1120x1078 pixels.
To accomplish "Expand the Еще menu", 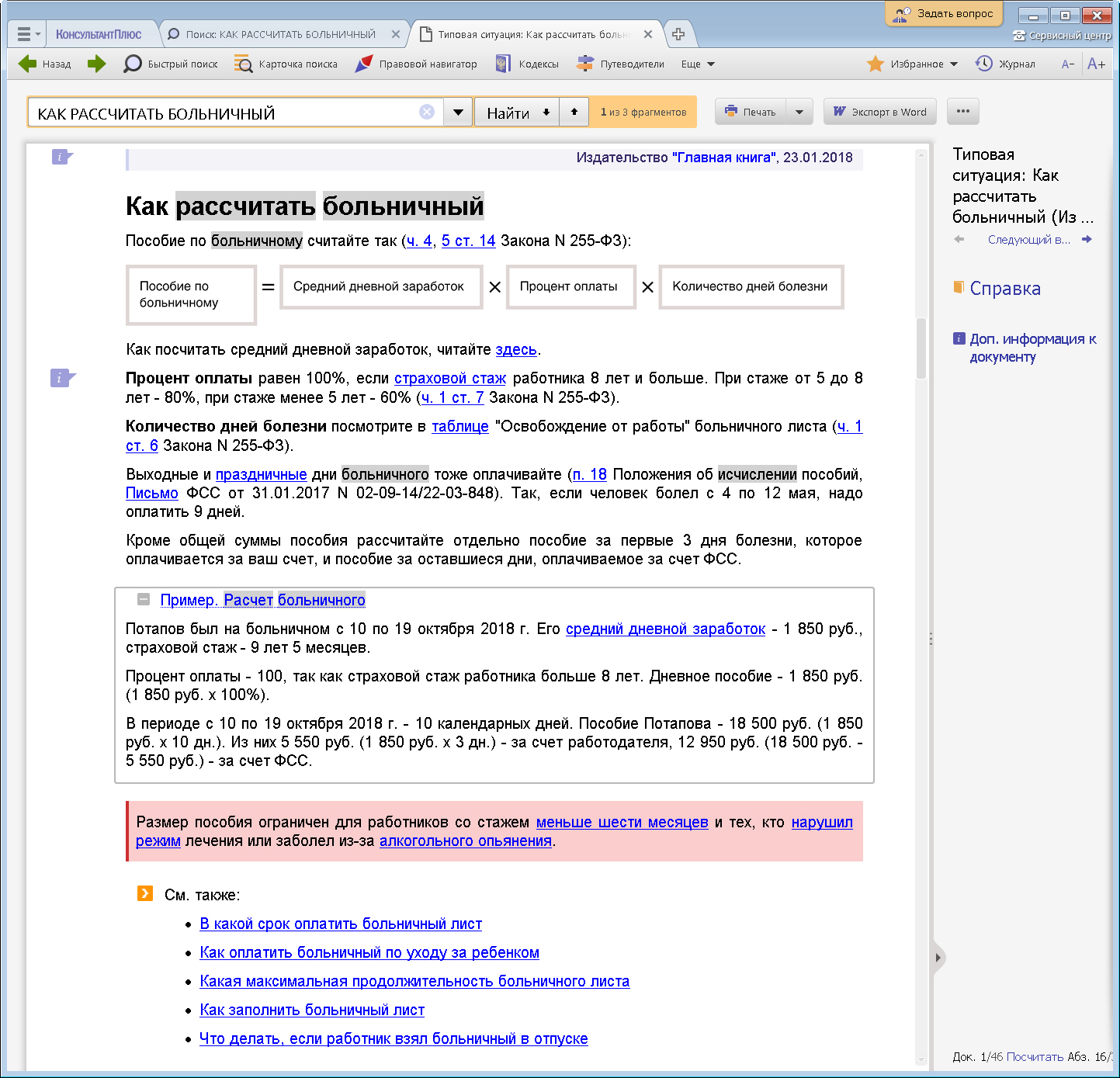I will [698, 64].
